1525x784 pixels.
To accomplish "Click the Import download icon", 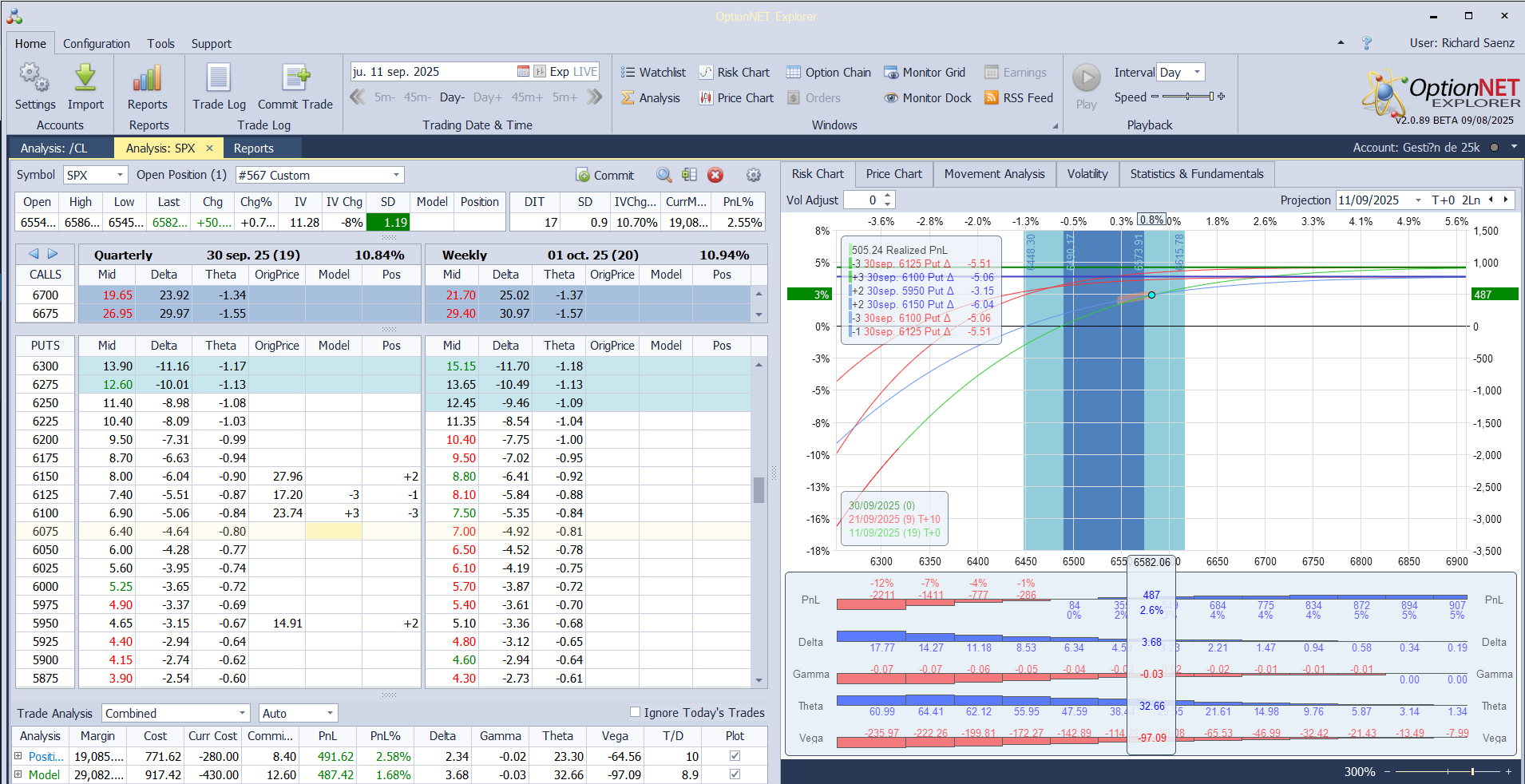I will [85, 78].
